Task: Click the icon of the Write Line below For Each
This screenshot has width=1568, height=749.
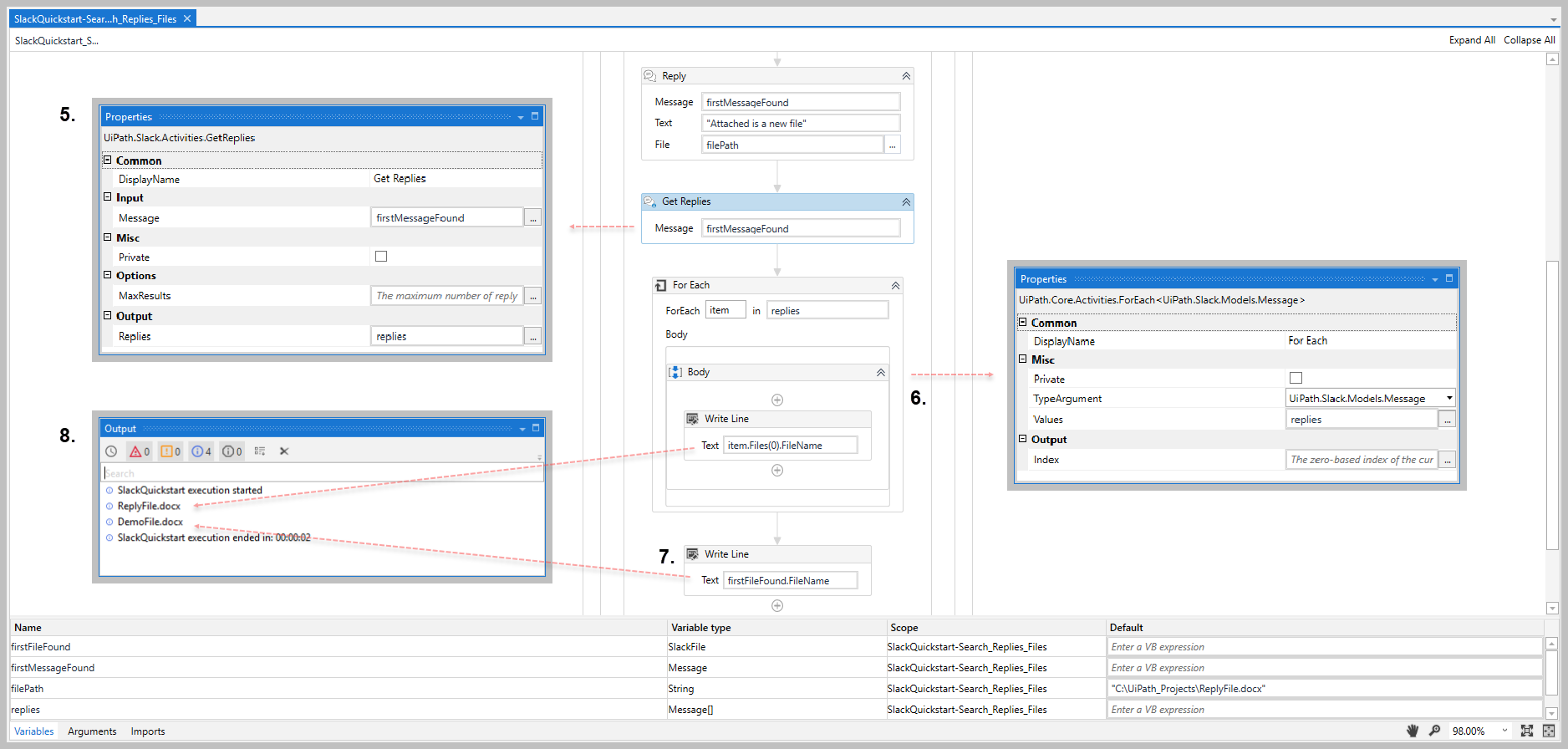Action: pyautogui.click(x=692, y=554)
